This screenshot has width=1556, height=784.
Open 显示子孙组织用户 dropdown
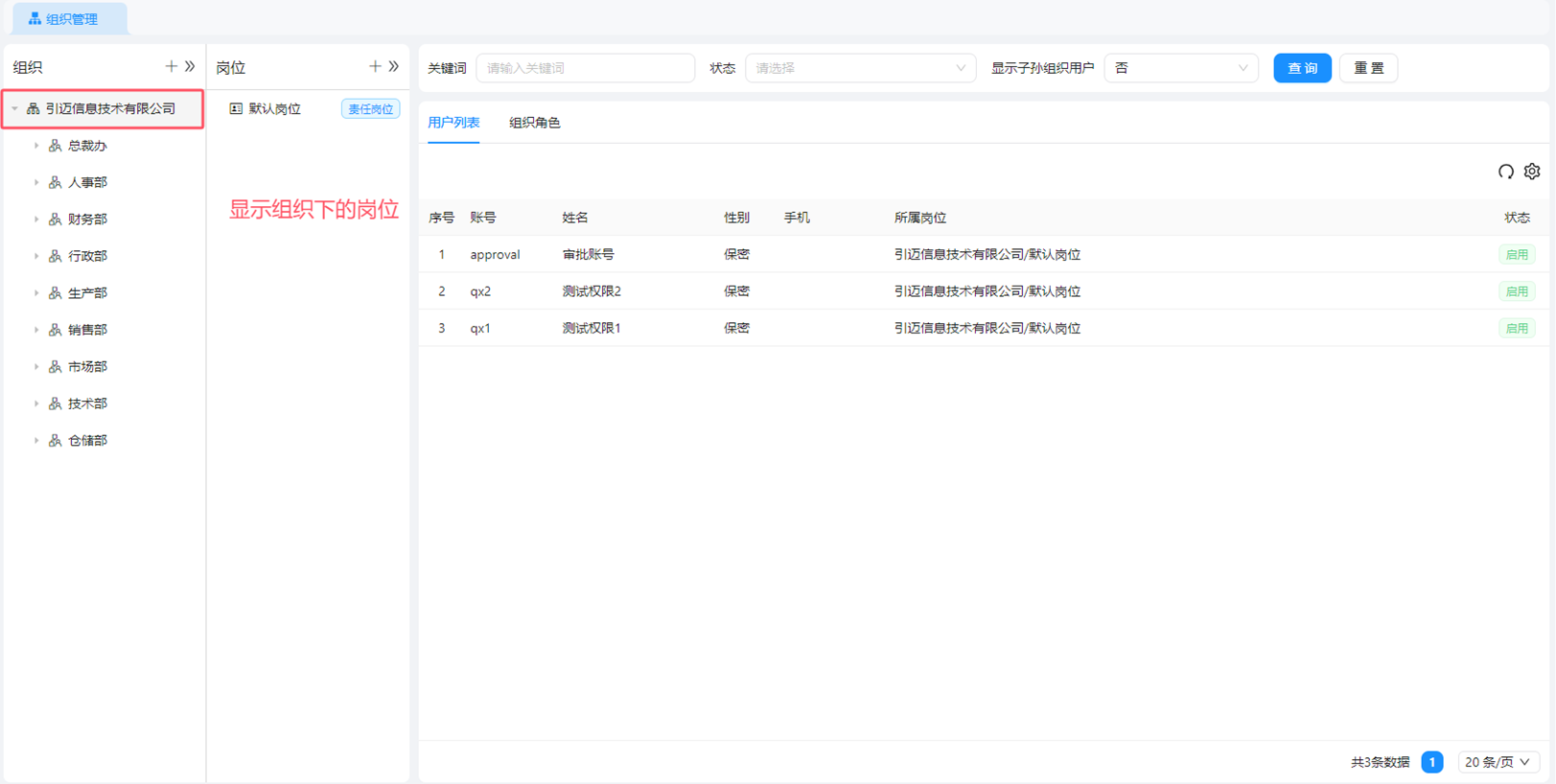point(1180,68)
